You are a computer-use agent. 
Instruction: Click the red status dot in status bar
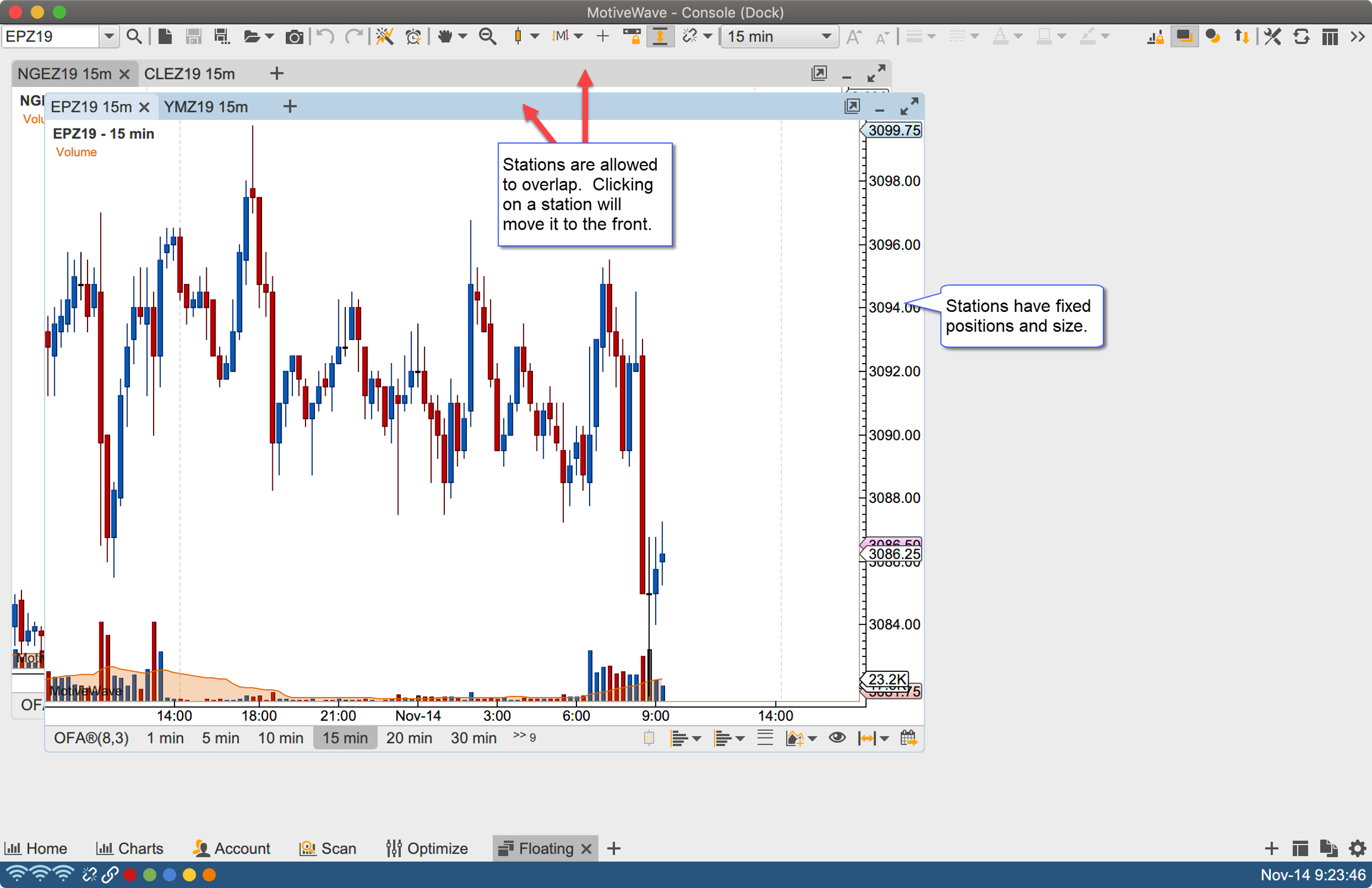pos(130,875)
